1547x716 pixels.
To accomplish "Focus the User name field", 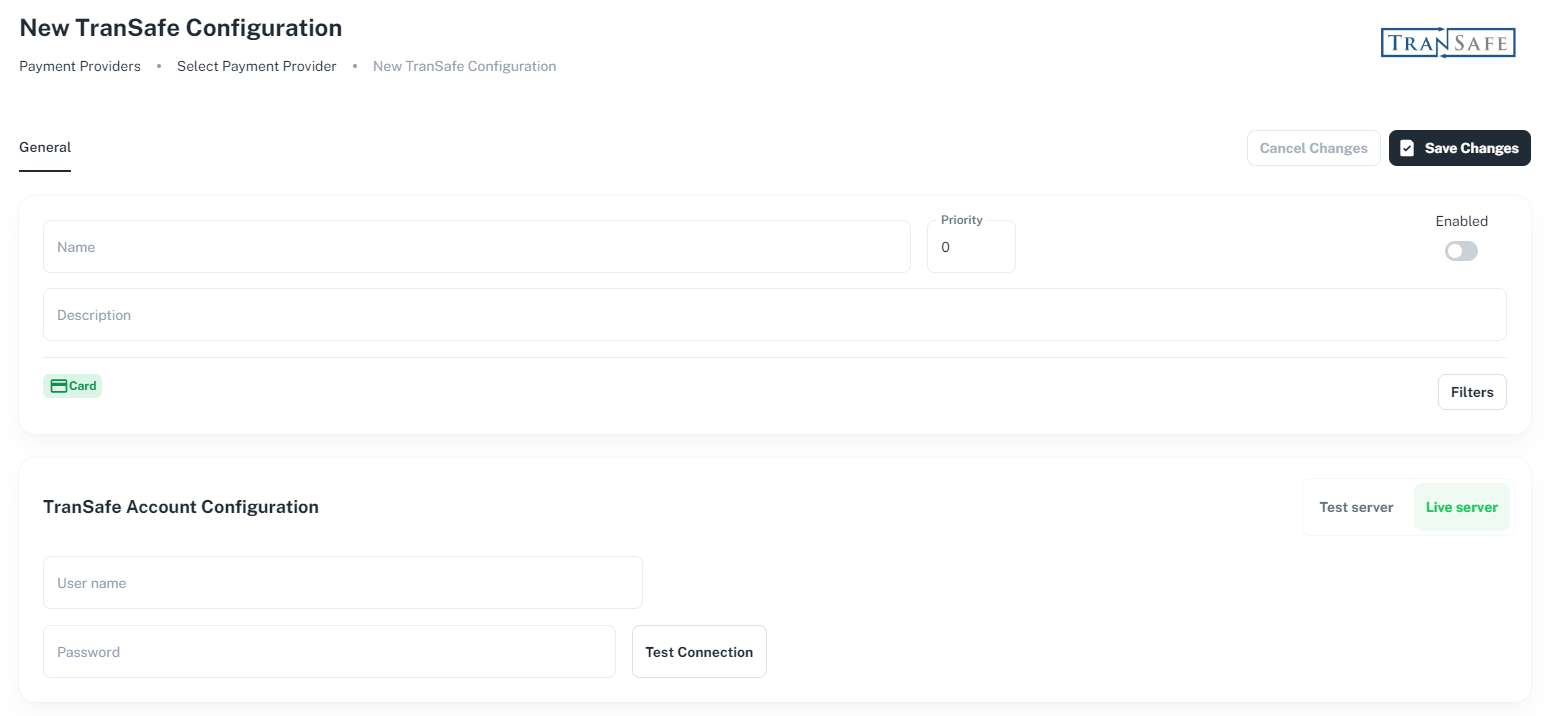I will (x=343, y=583).
